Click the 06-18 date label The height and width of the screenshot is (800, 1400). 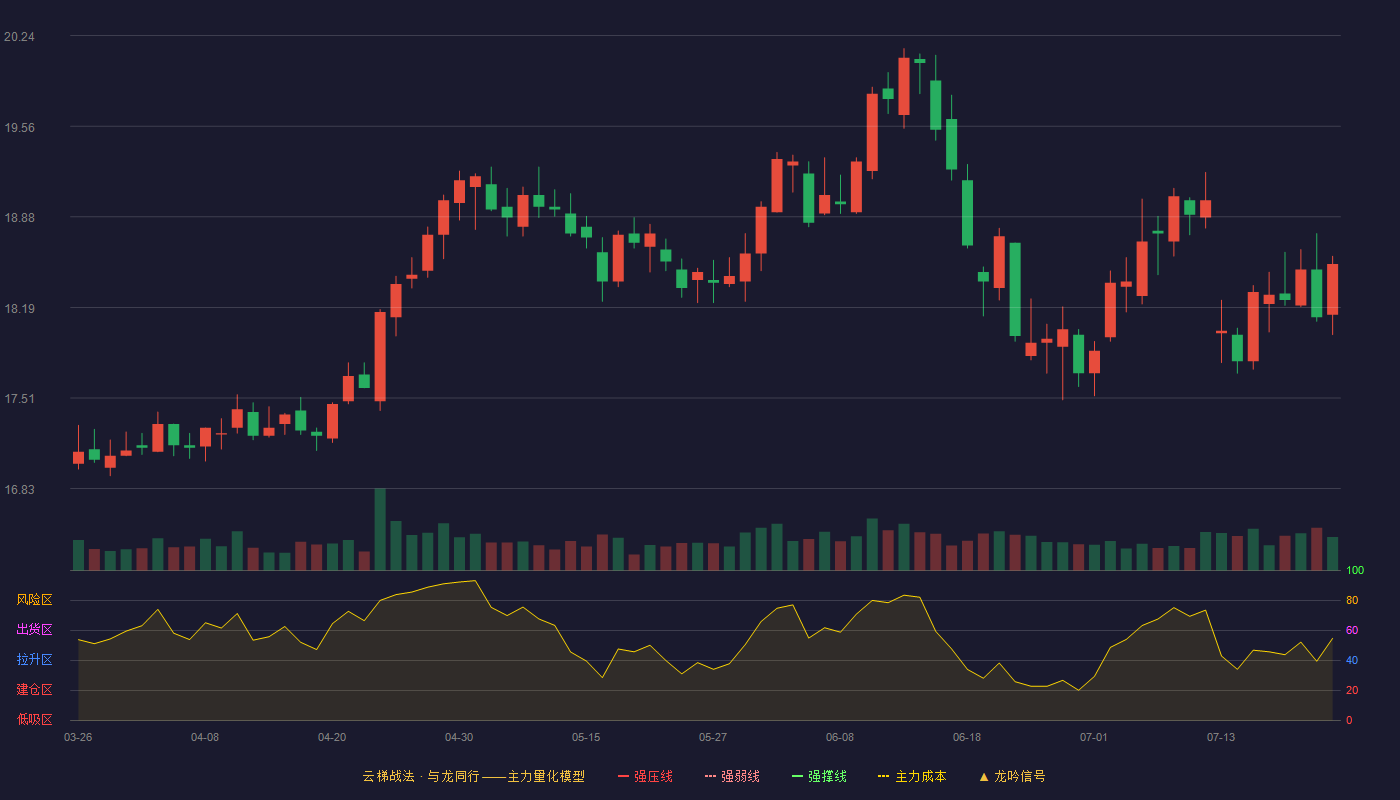[x=967, y=737]
